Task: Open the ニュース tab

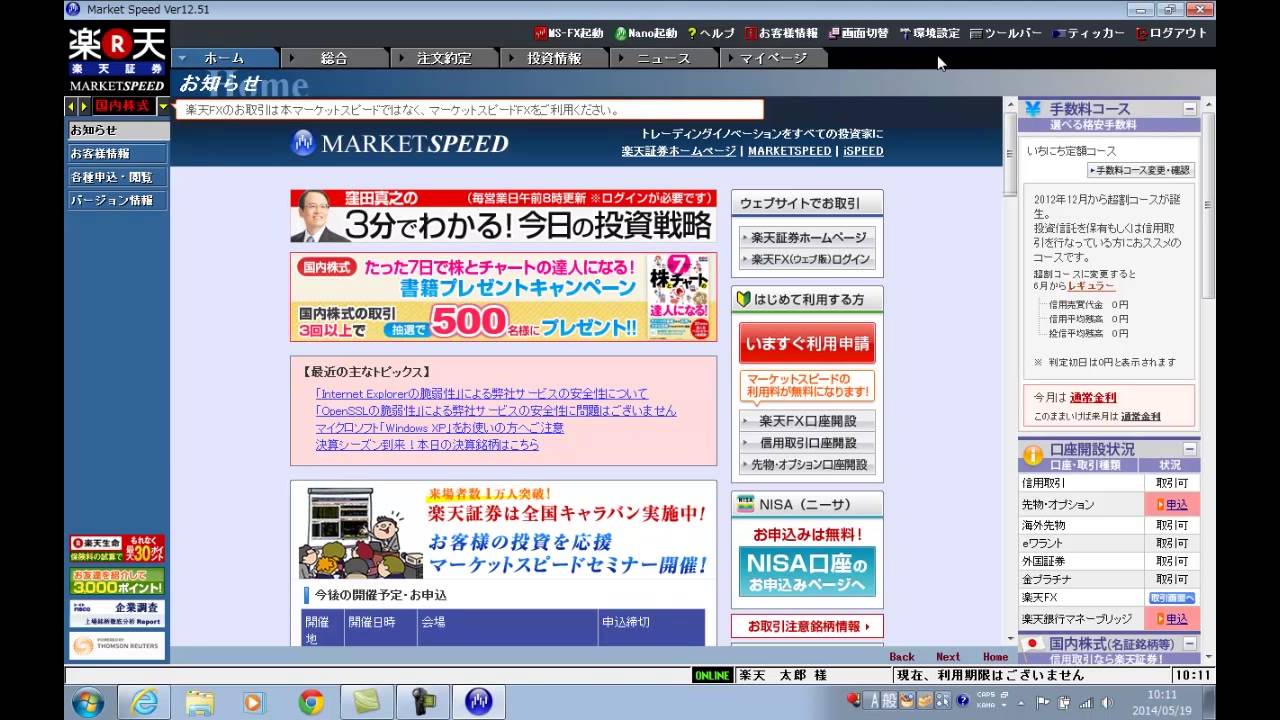Action: (664, 58)
